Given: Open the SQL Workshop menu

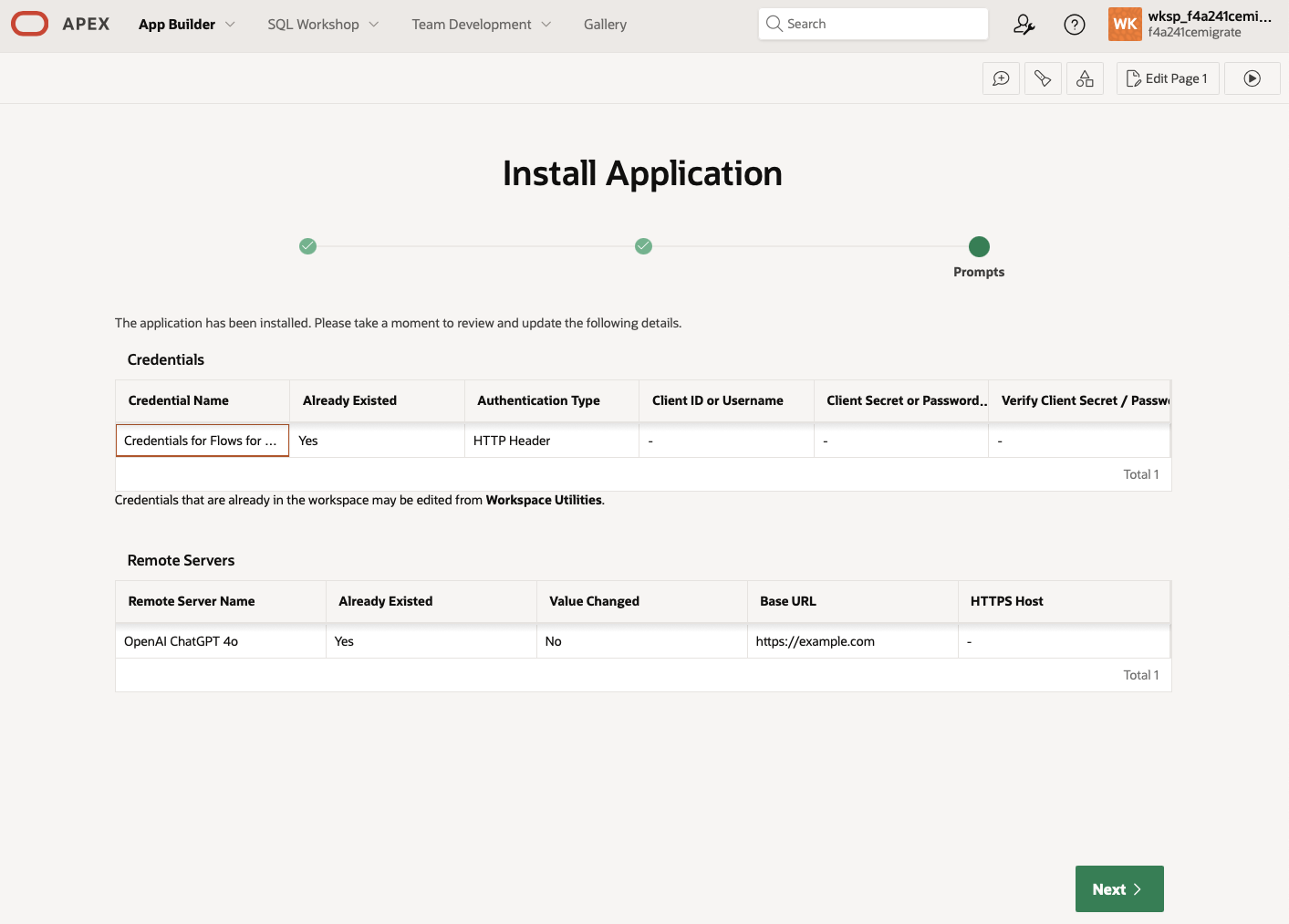Looking at the screenshot, I should tap(313, 25).
